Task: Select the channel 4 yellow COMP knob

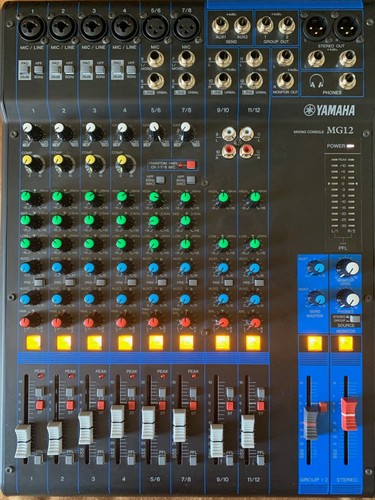Action: pos(123,162)
